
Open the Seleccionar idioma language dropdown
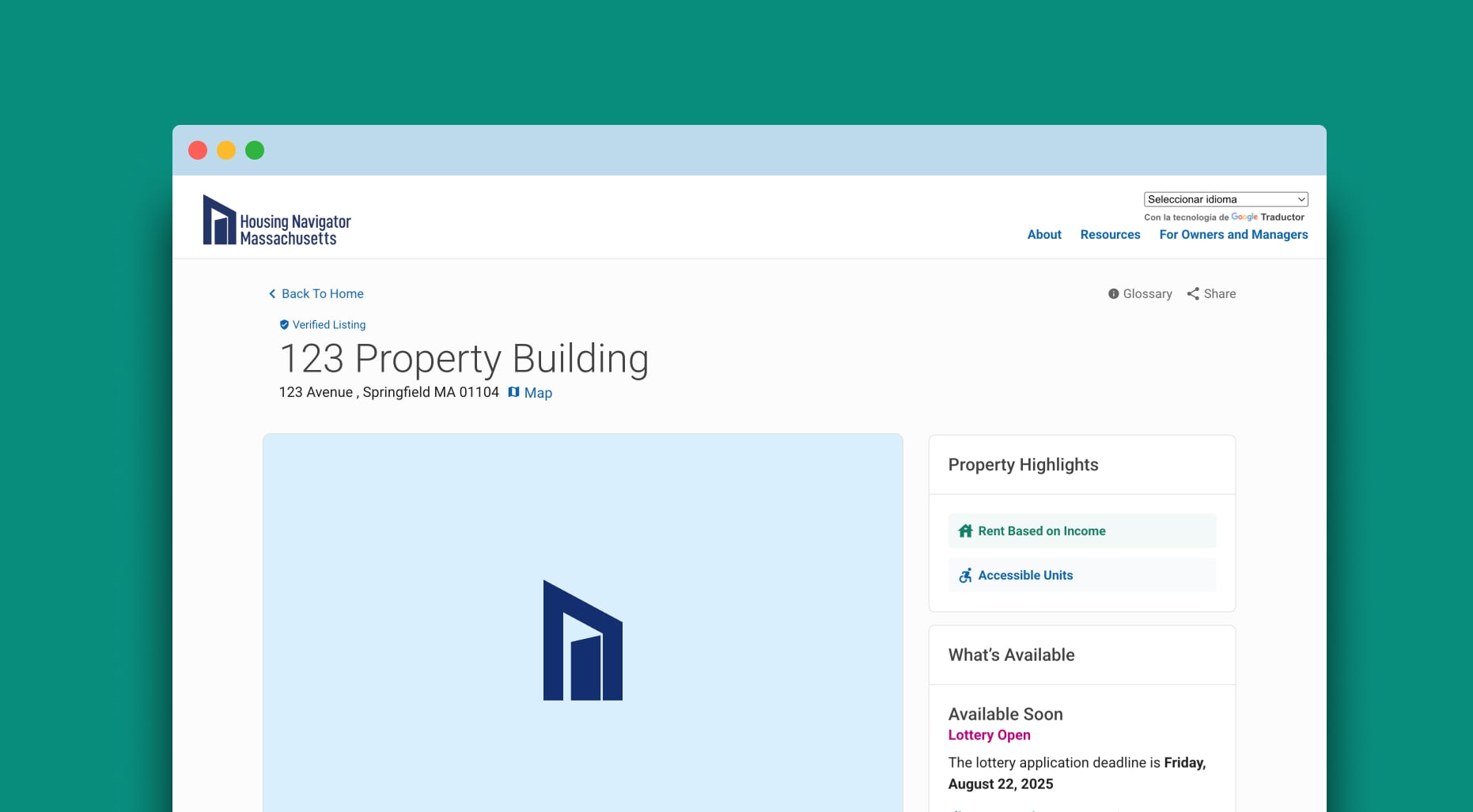[1225, 199]
